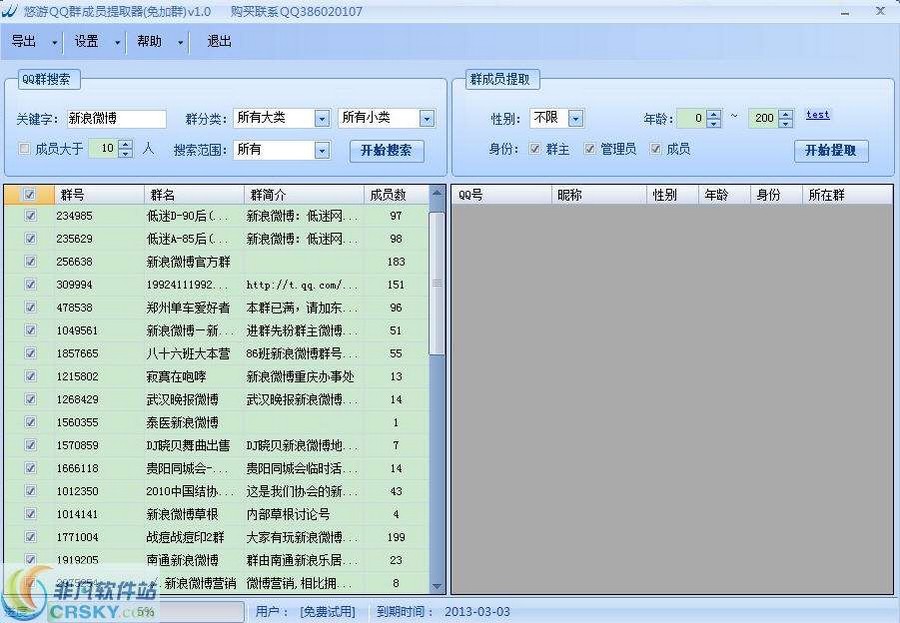The width and height of the screenshot is (900, 623).
Task: Click the group list scroll-down arrow
Action: click(x=437, y=586)
